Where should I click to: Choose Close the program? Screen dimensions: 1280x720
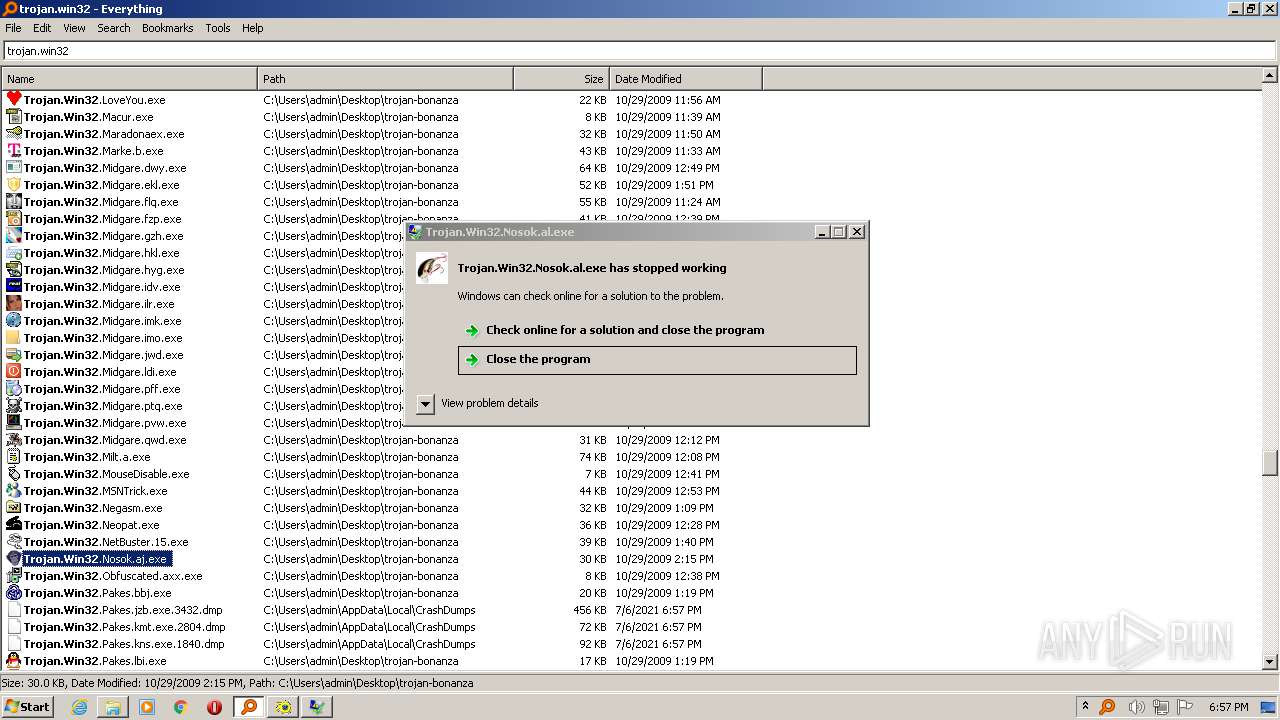657,360
